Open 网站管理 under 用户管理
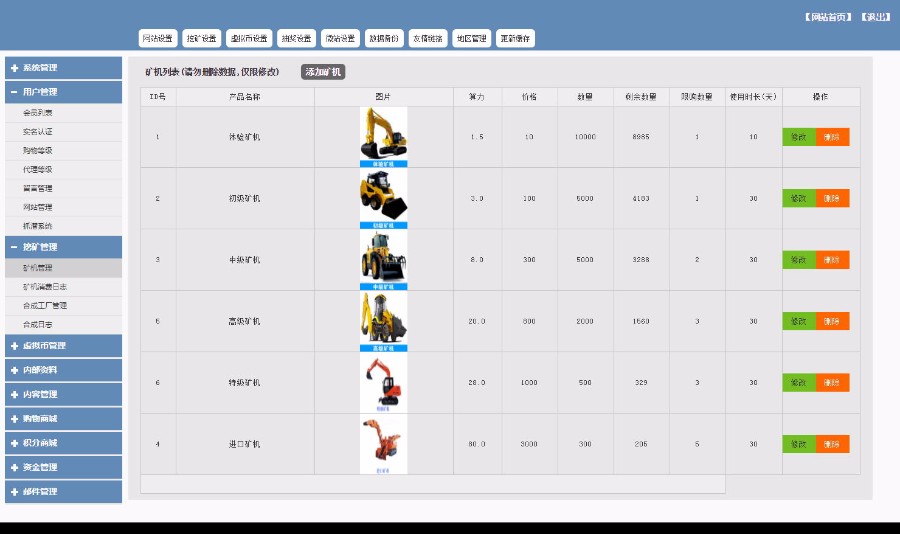Viewport: 900px width, 534px height. 64,207
